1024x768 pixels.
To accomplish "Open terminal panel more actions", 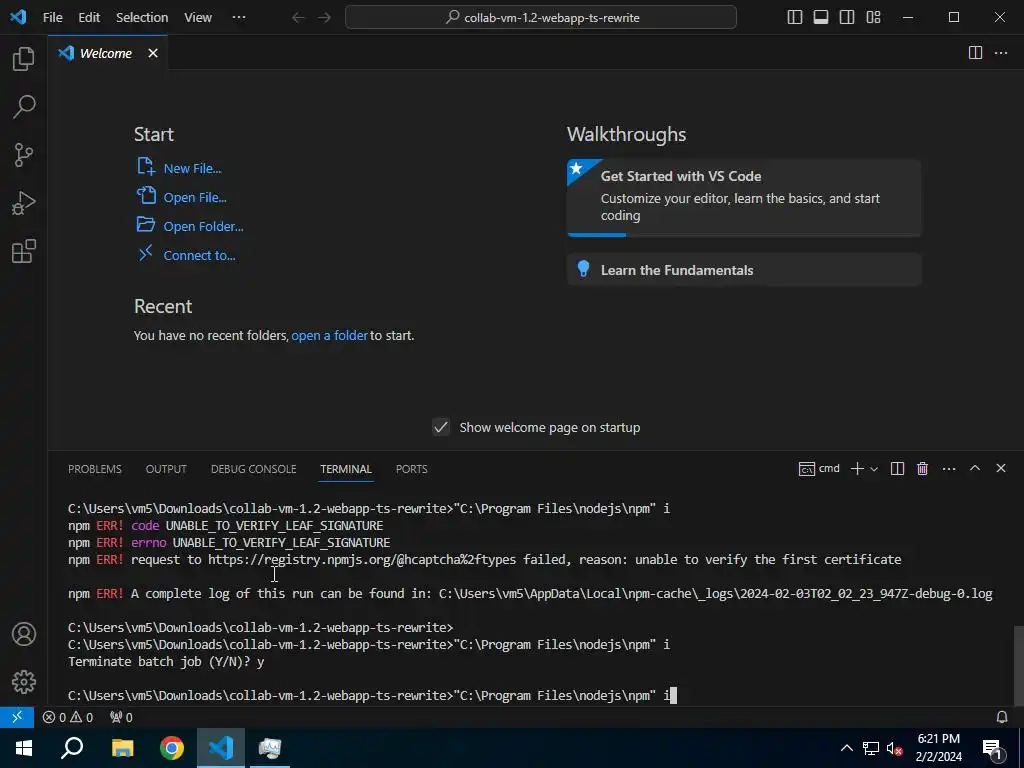I will pos(949,468).
